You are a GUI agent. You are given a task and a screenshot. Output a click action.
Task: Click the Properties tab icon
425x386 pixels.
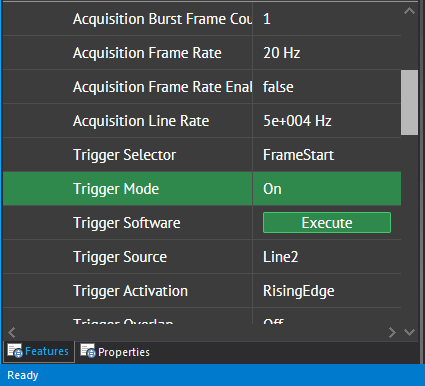(88, 351)
